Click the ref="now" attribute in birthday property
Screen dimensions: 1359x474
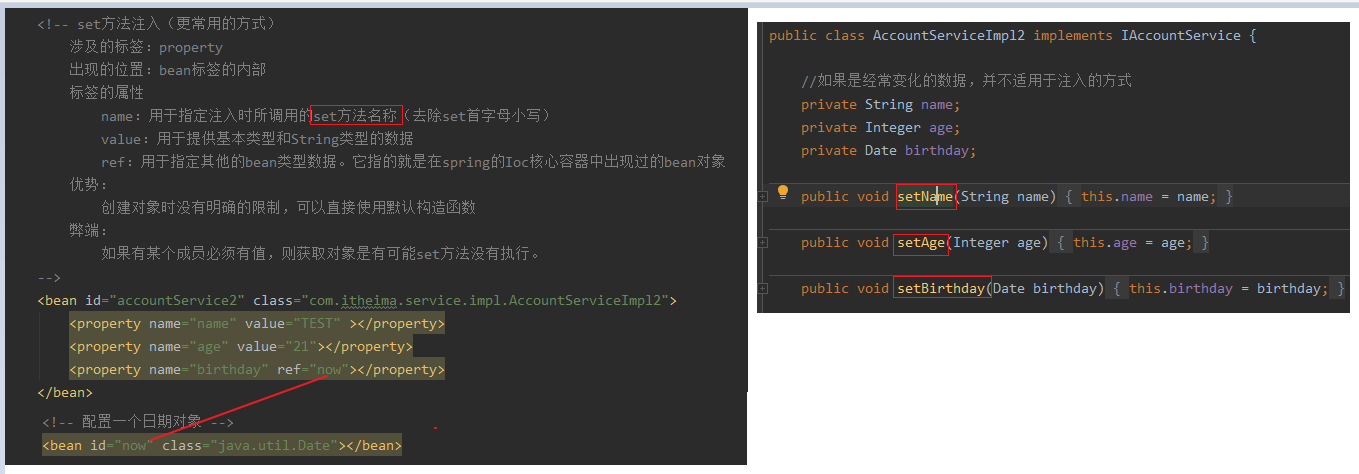[x=313, y=370]
